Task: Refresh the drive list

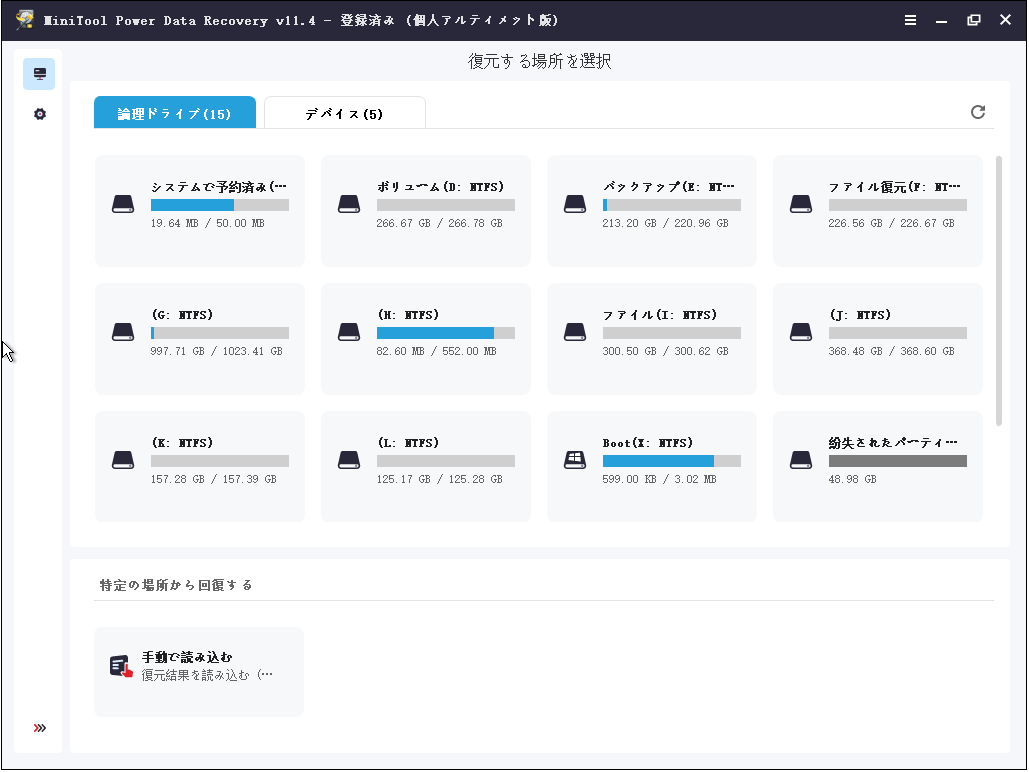Action: (978, 112)
